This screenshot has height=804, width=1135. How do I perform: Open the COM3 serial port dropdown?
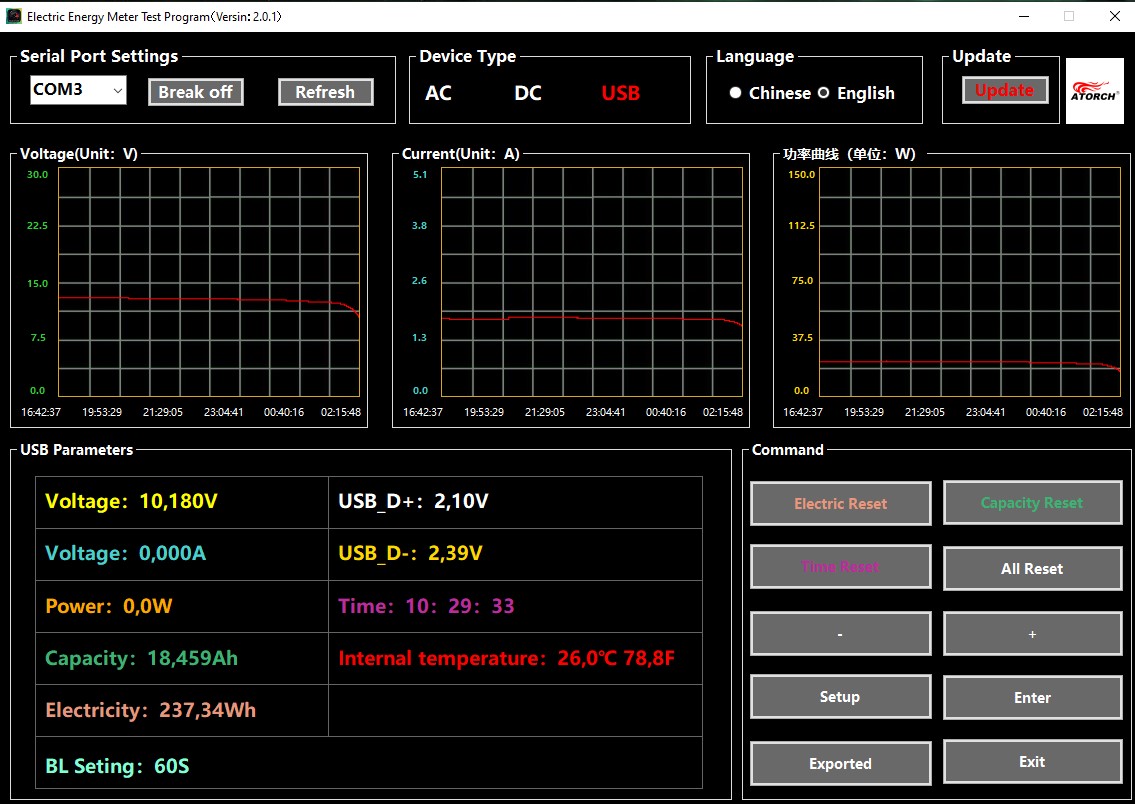(78, 90)
